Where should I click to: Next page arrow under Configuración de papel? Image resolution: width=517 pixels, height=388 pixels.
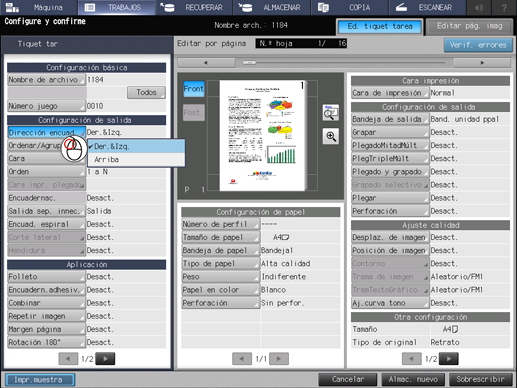pyautogui.click(x=279, y=359)
